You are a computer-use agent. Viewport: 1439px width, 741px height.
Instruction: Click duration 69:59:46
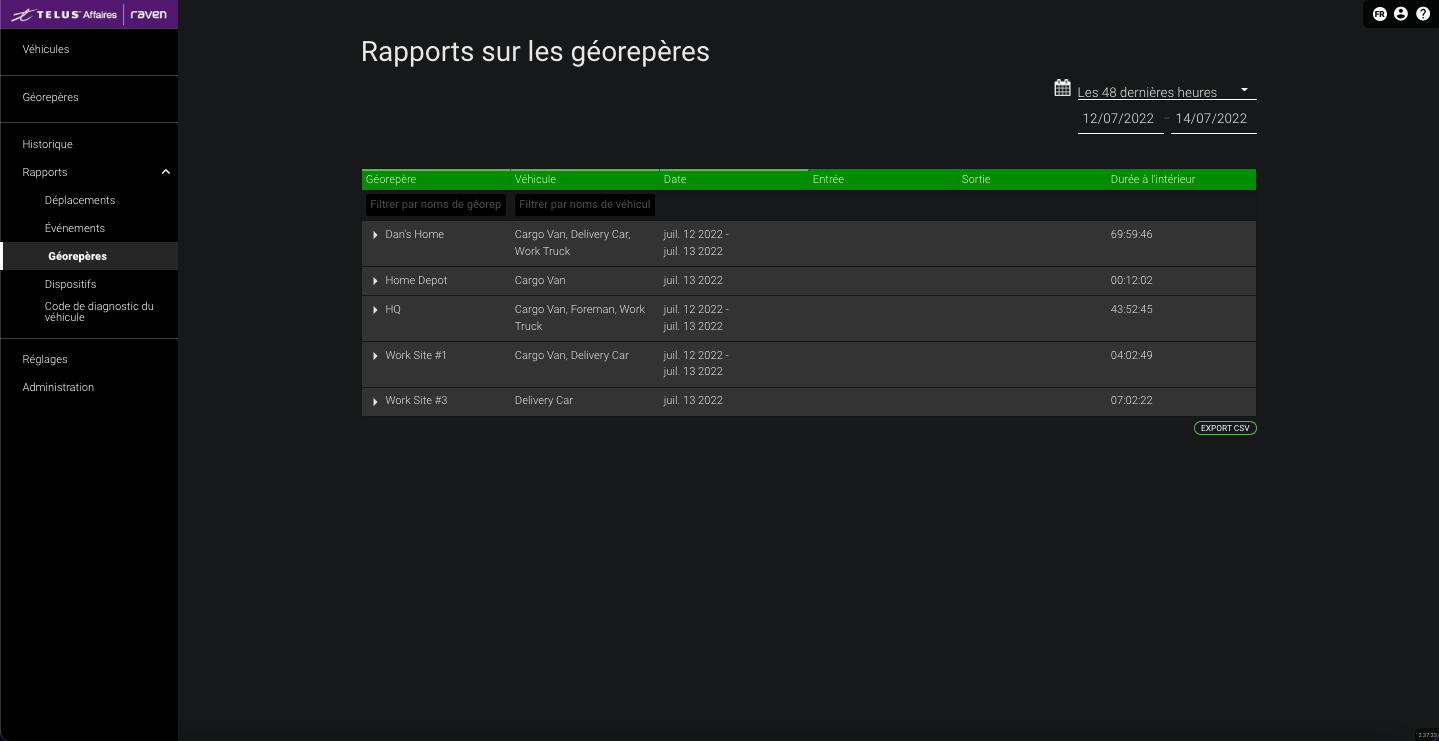(x=1131, y=234)
